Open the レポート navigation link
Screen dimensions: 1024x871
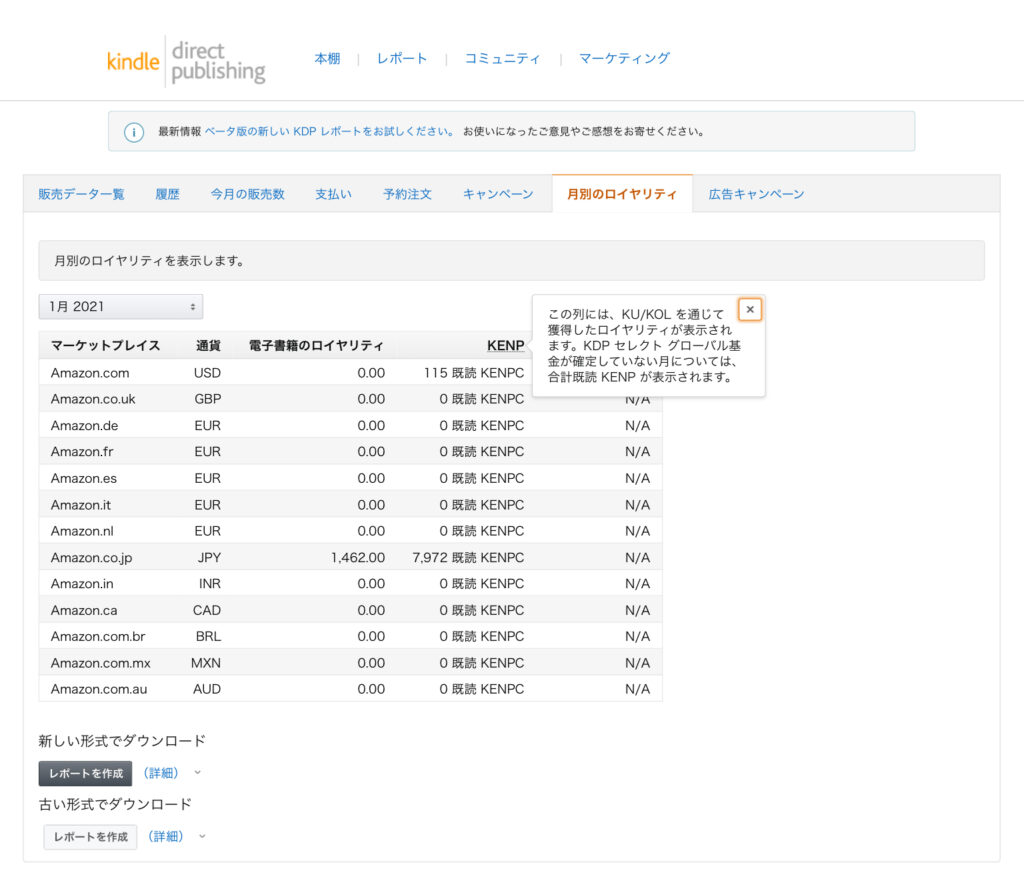402,59
